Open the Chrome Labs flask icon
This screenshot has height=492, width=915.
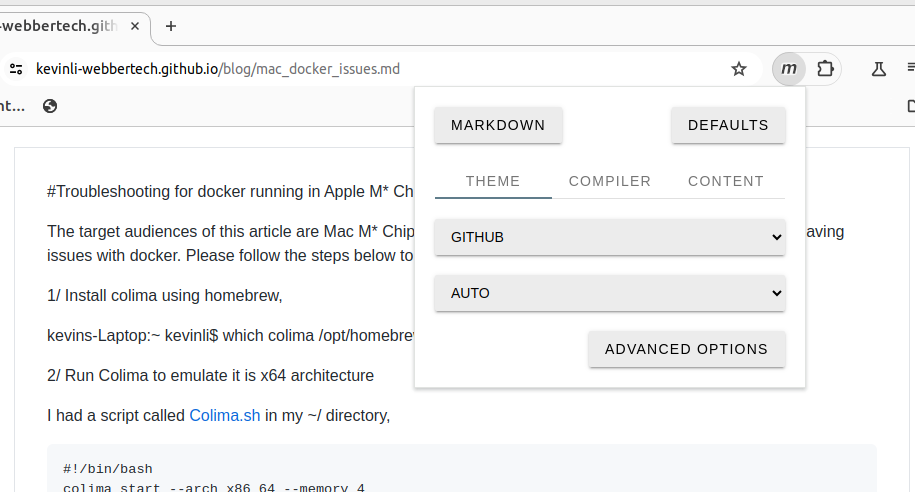point(879,69)
